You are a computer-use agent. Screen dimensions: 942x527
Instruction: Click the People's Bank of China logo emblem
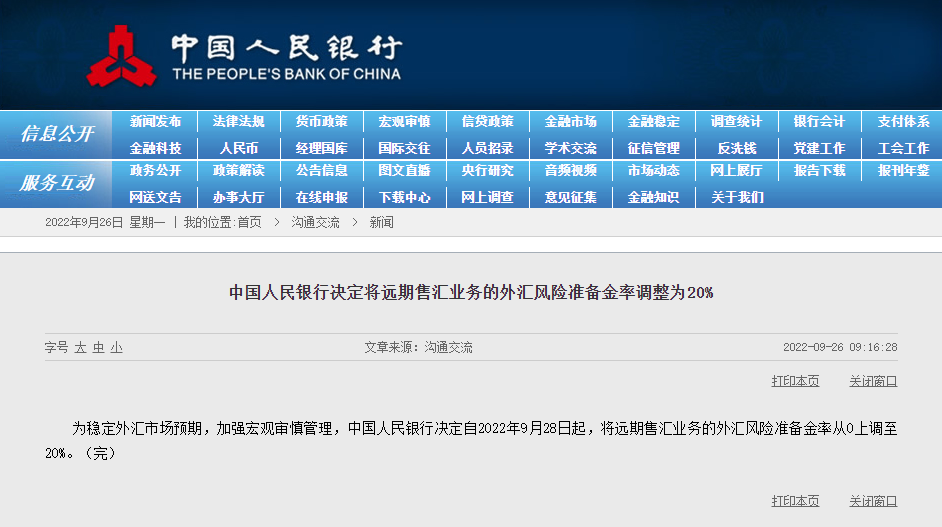coord(121,57)
